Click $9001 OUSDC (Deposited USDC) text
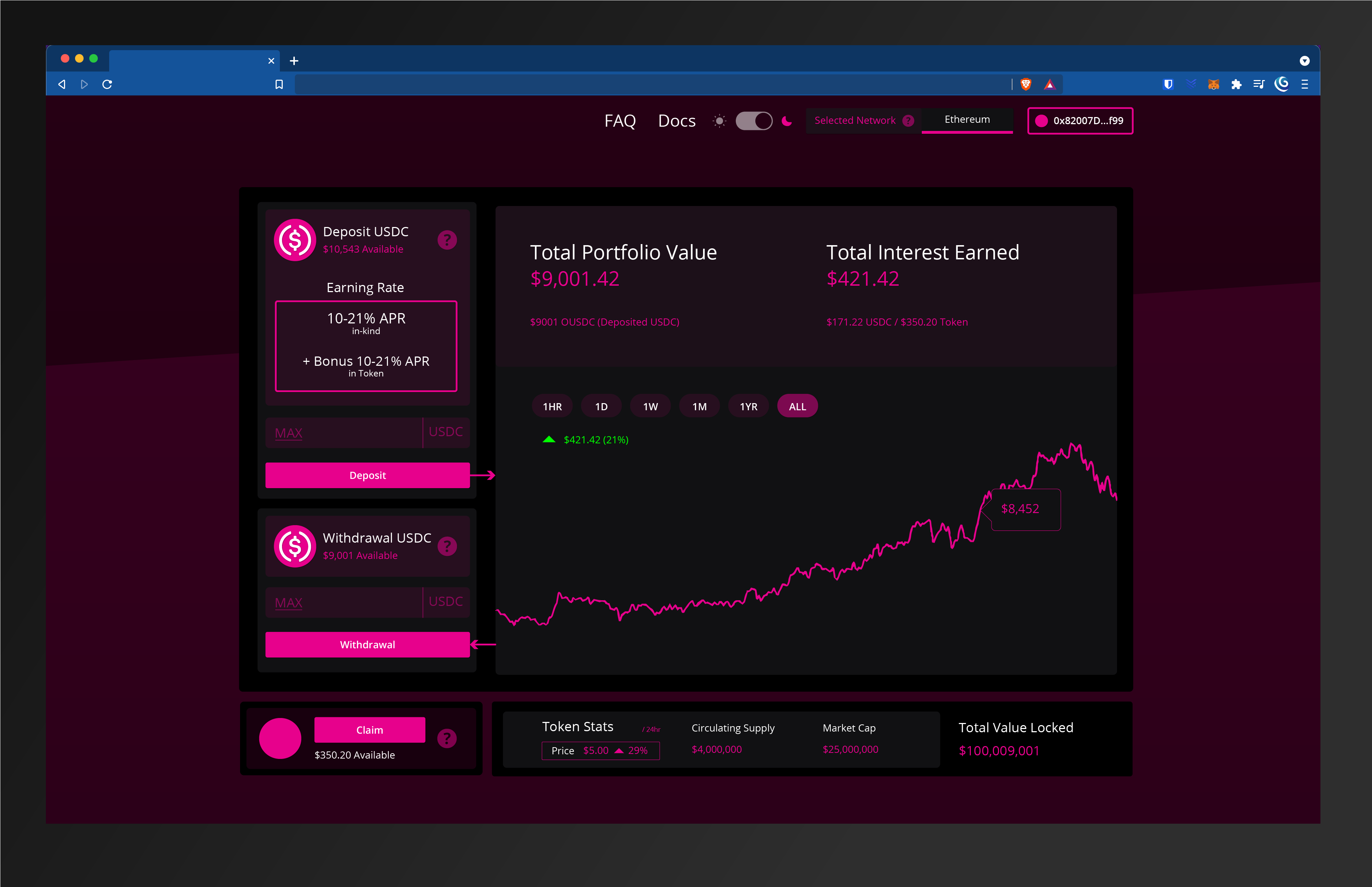Image resolution: width=1372 pixels, height=887 pixels. tap(605, 323)
